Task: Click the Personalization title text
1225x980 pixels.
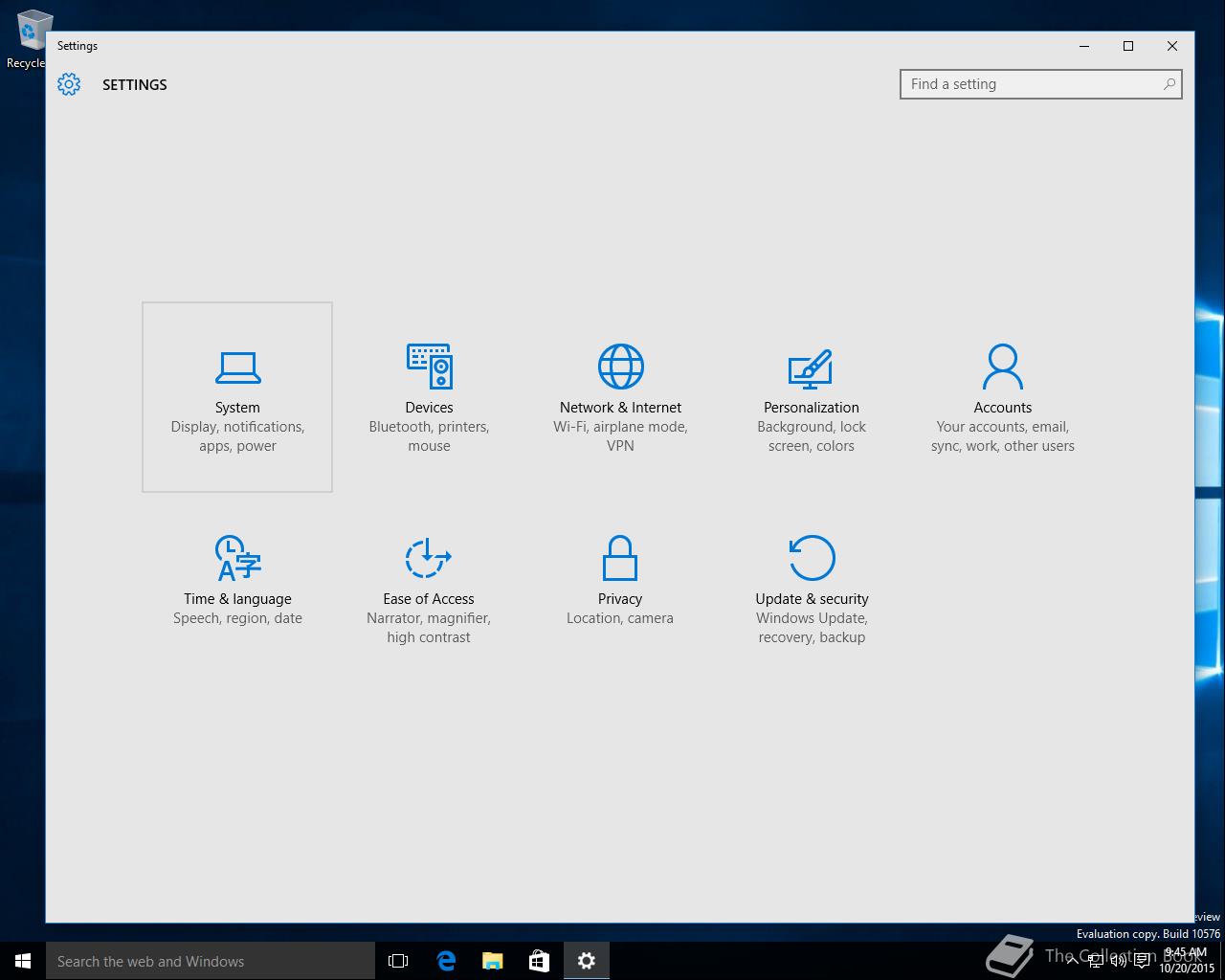Action: click(x=812, y=408)
